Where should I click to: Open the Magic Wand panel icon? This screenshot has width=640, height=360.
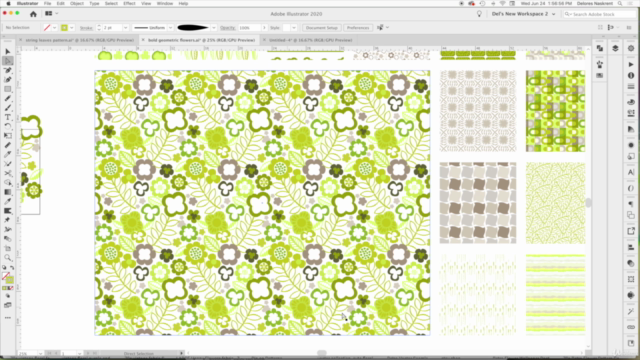[x=631, y=312]
